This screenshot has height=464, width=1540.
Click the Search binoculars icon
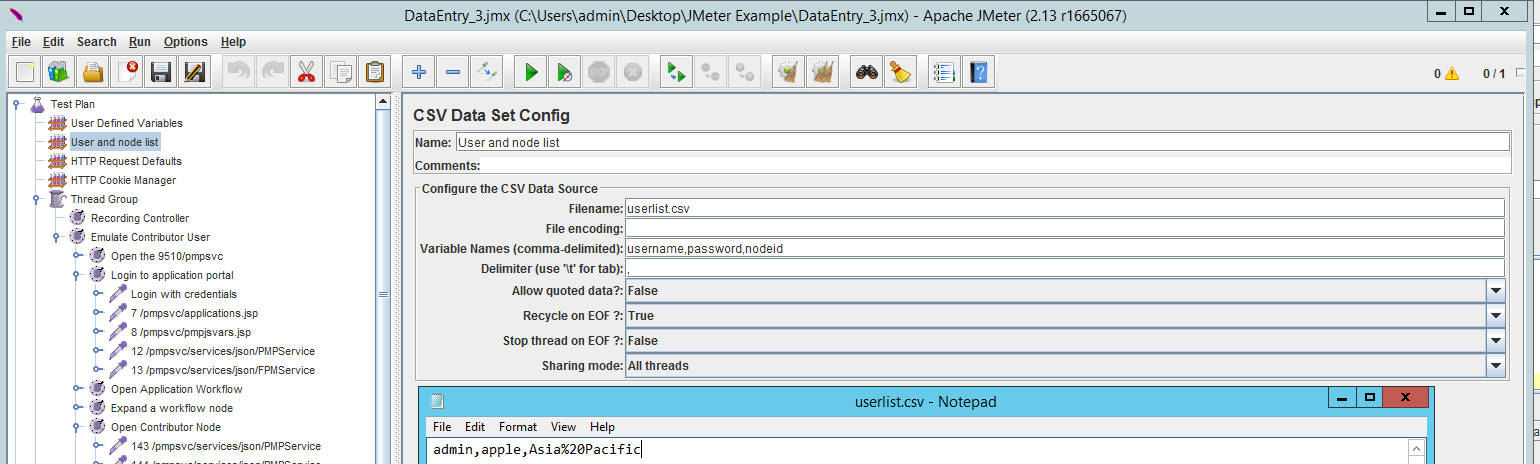point(867,72)
